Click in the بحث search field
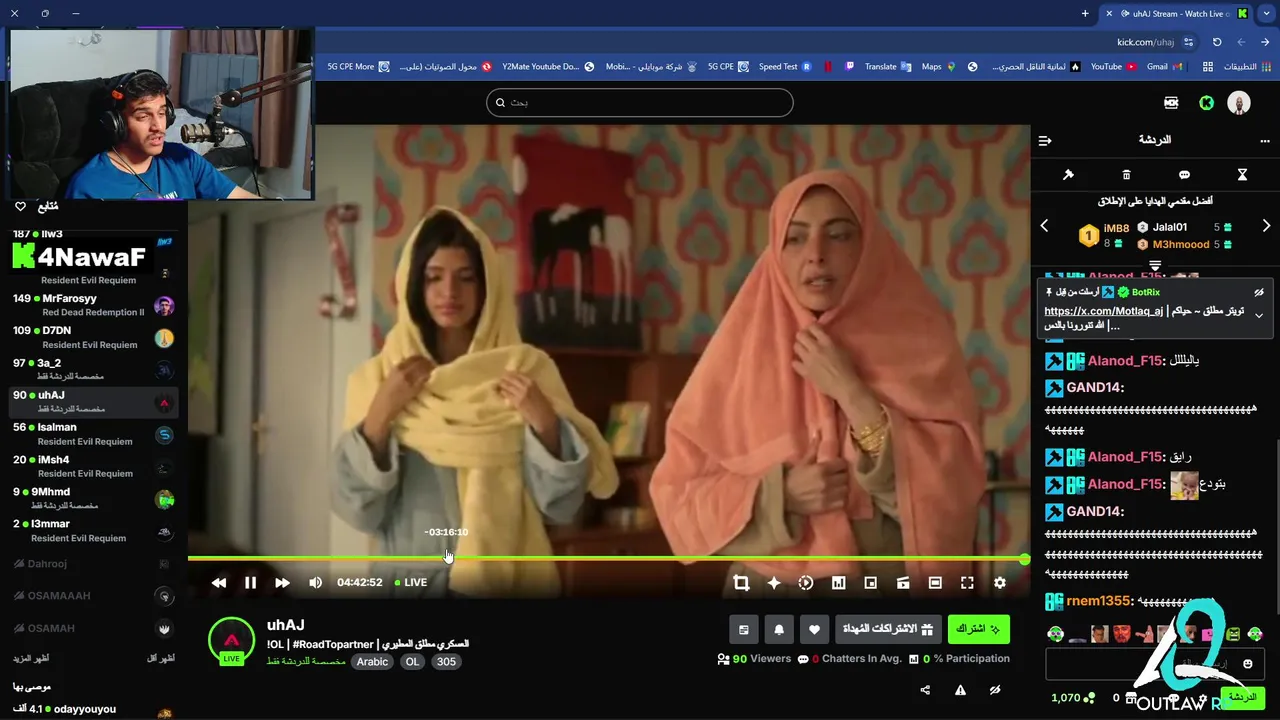Image resolution: width=1280 pixels, height=720 pixels. coord(640,102)
